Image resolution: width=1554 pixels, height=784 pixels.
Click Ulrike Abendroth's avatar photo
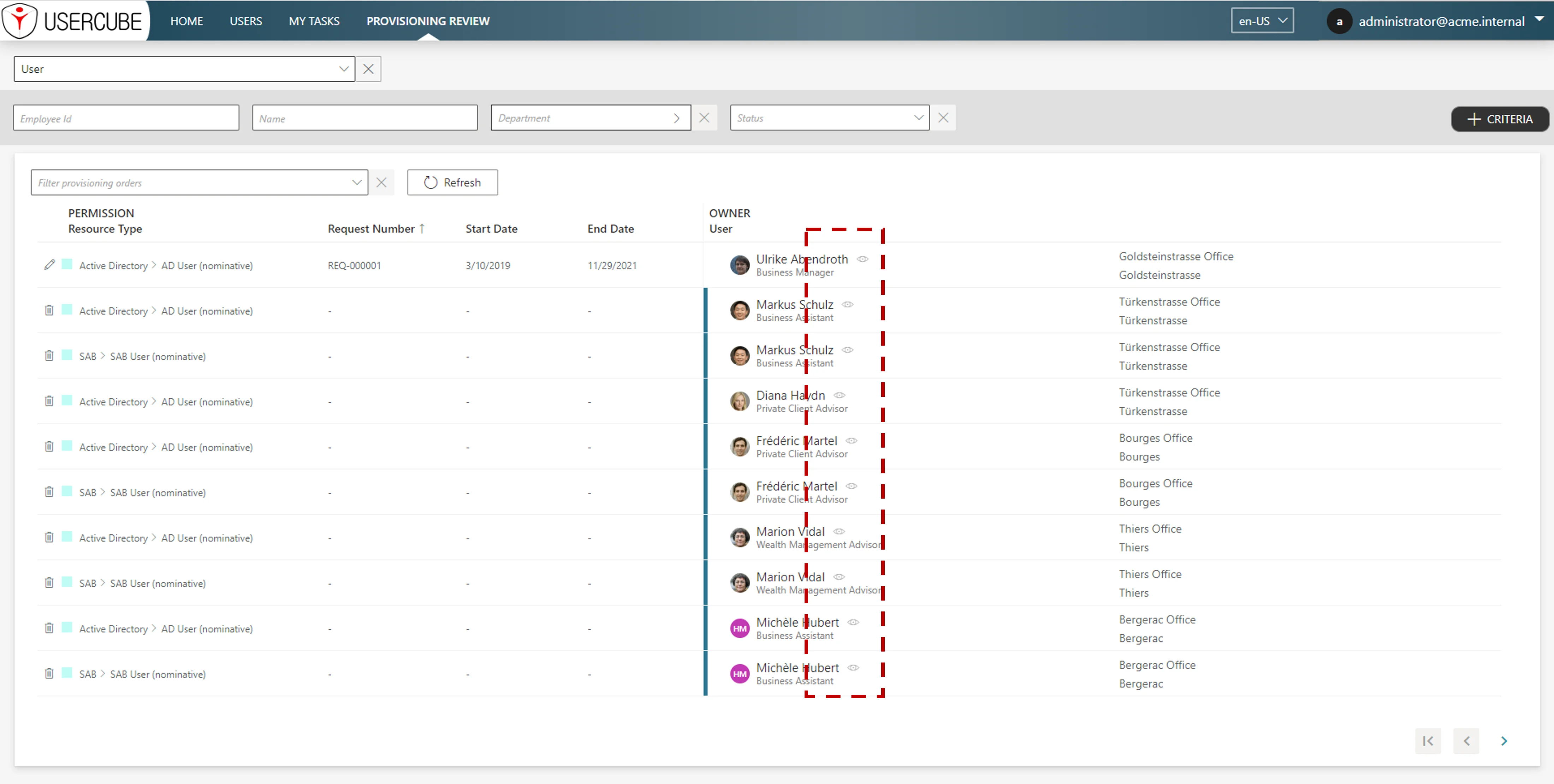740,265
